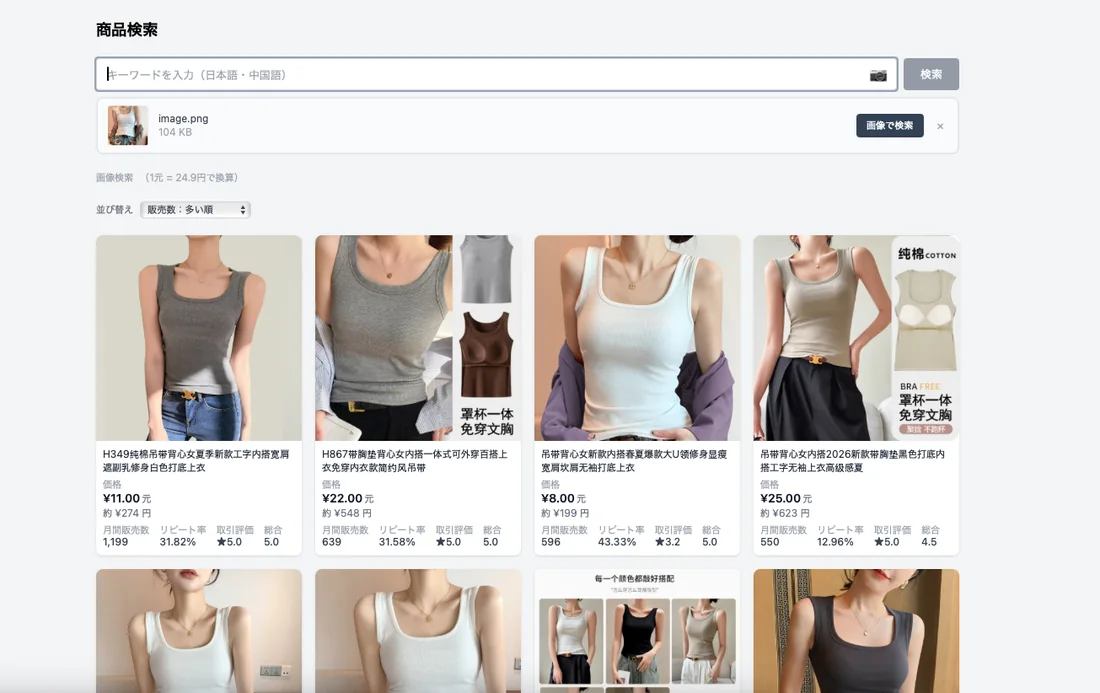Click the 約 ¥274 円 converted price

[127, 513]
